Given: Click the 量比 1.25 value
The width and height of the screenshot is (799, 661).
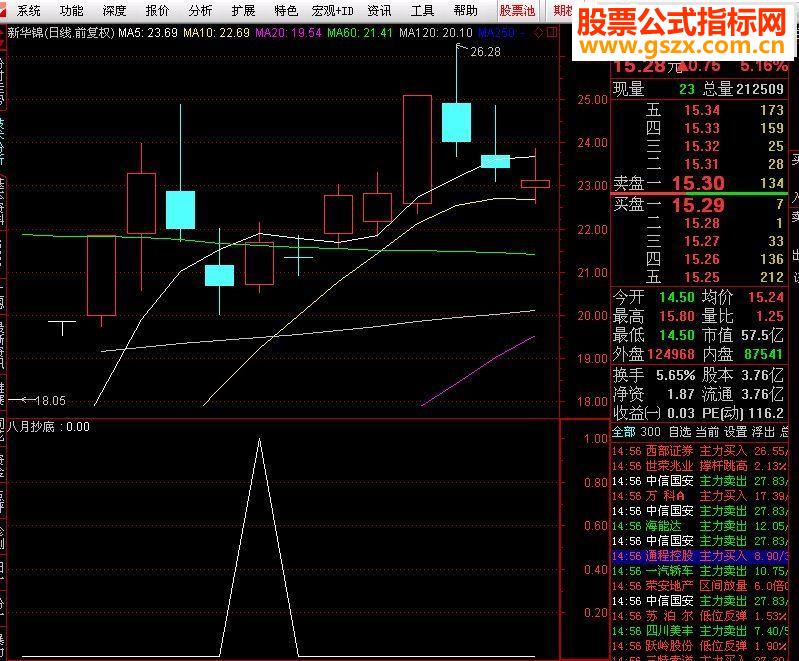Looking at the screenshot, I should click(769, 316).
